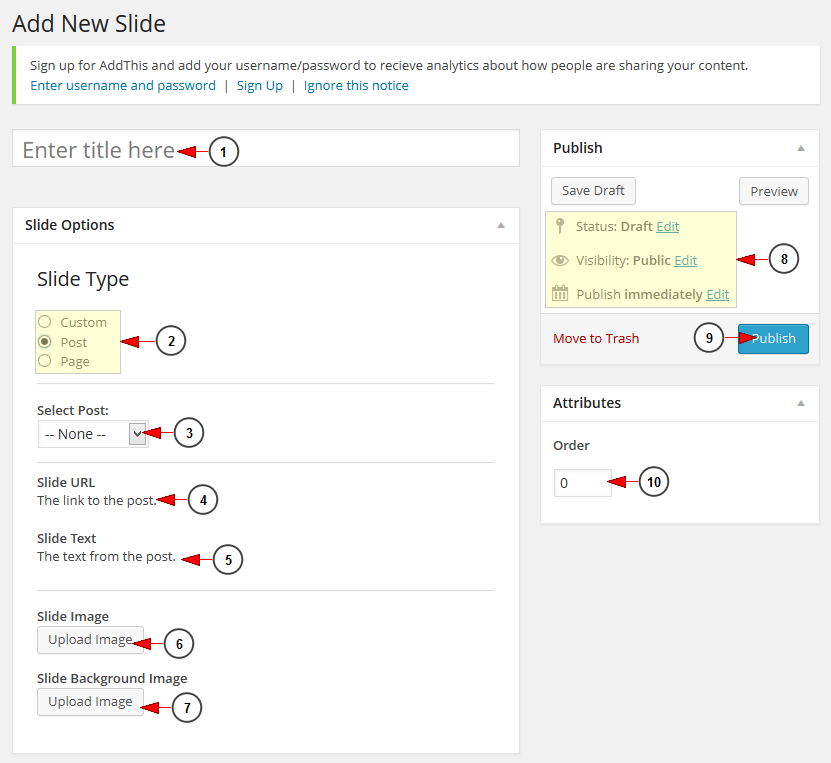Image resolution: width=831 pixels, height=763 pixels.
Task: Click the key icon beside Status
Action: click(560, 226)
